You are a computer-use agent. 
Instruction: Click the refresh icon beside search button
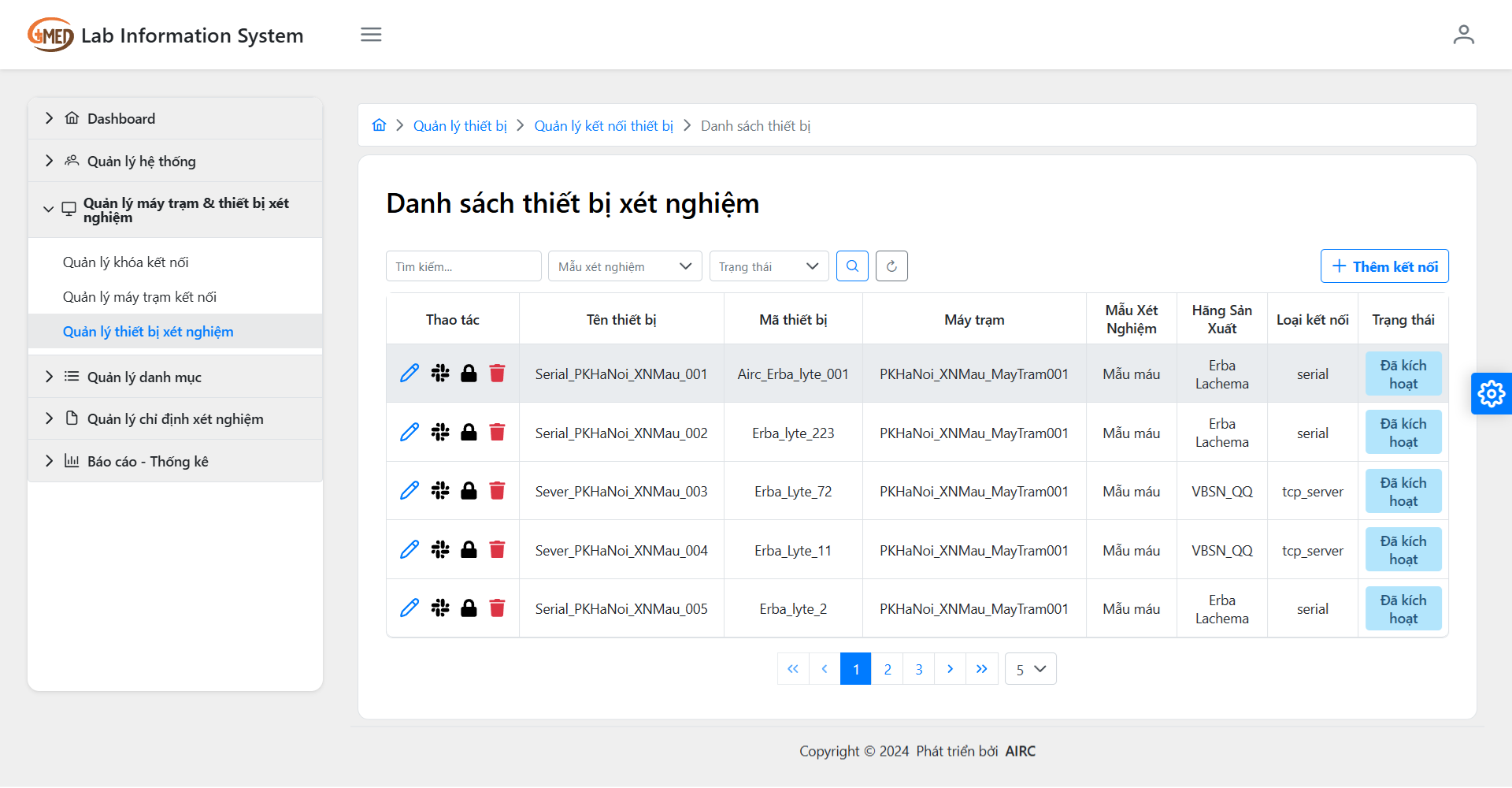coord(891,266)
